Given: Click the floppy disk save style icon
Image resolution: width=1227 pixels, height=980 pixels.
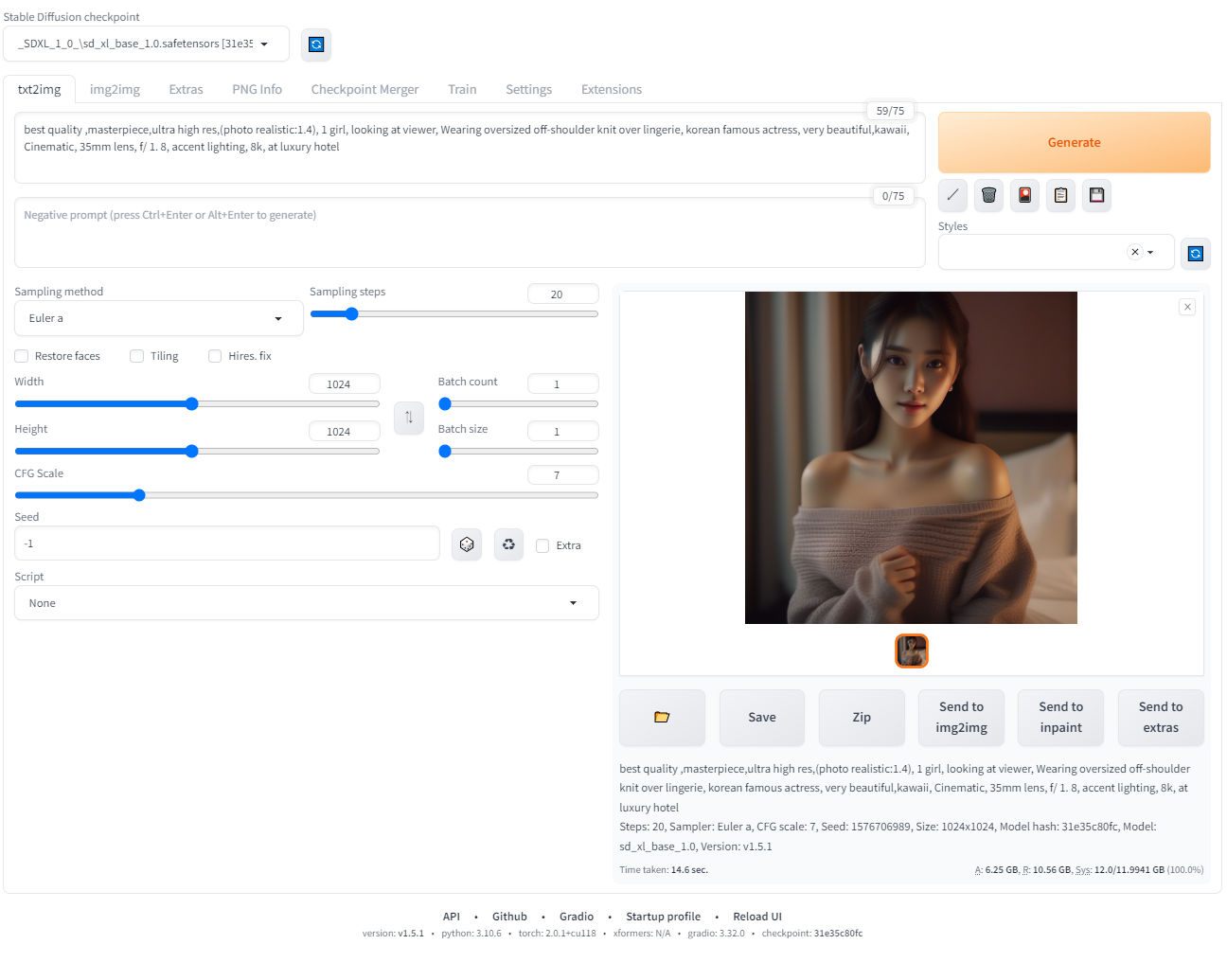Looking at the screenshot, I should (x=1096, y=195).
